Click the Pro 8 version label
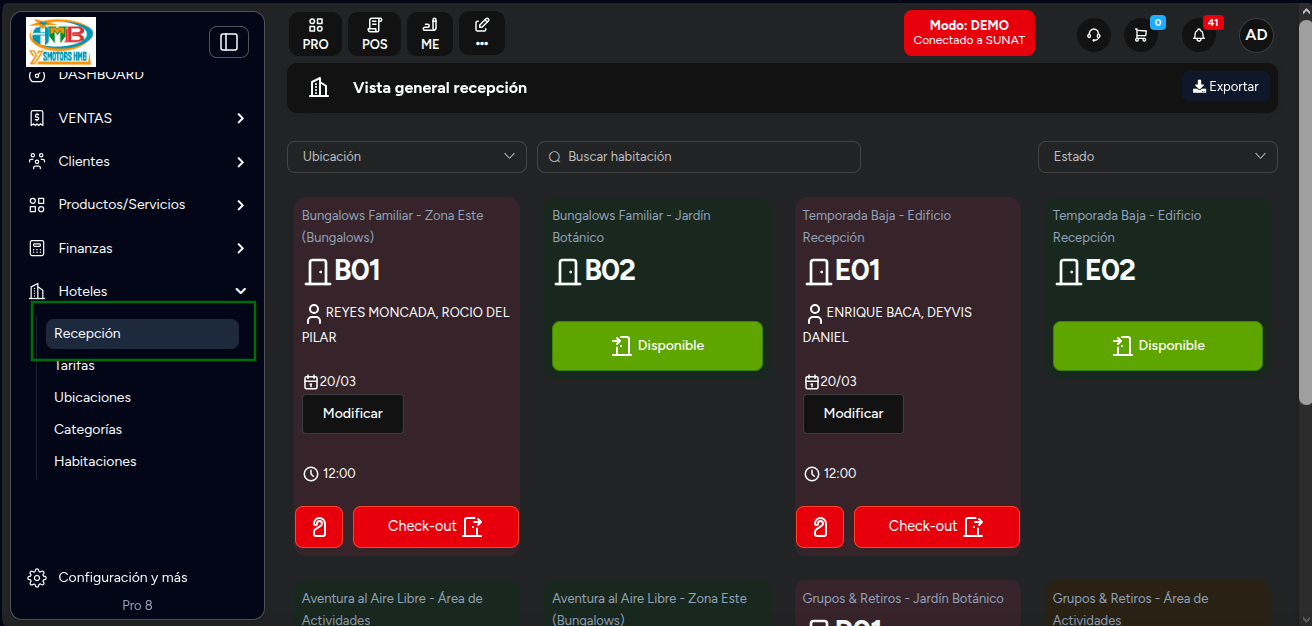This screenshot has width=1312, height=626. [x=137, y=605]
